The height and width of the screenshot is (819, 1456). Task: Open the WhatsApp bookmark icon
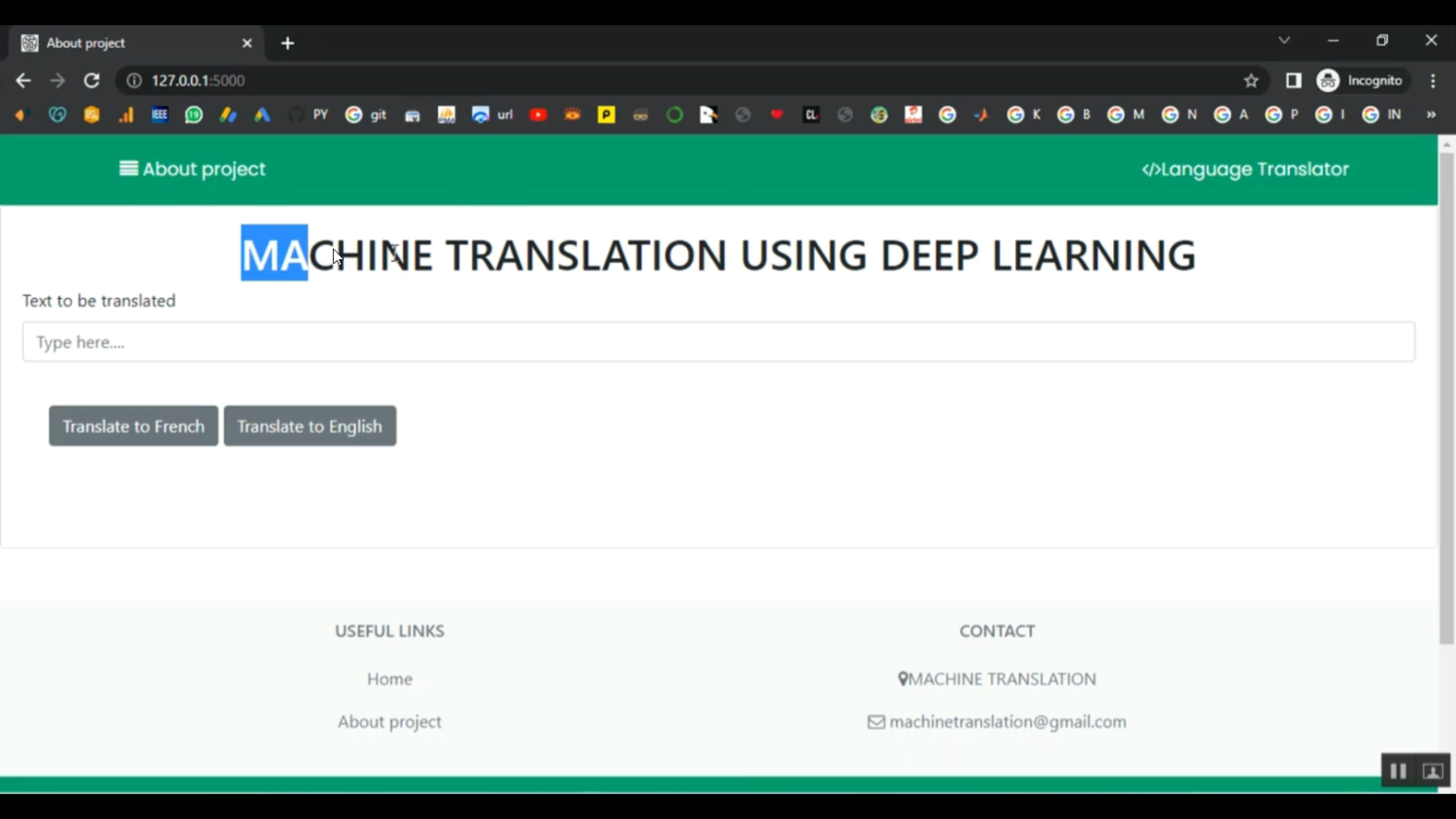(x=194, y=115)
